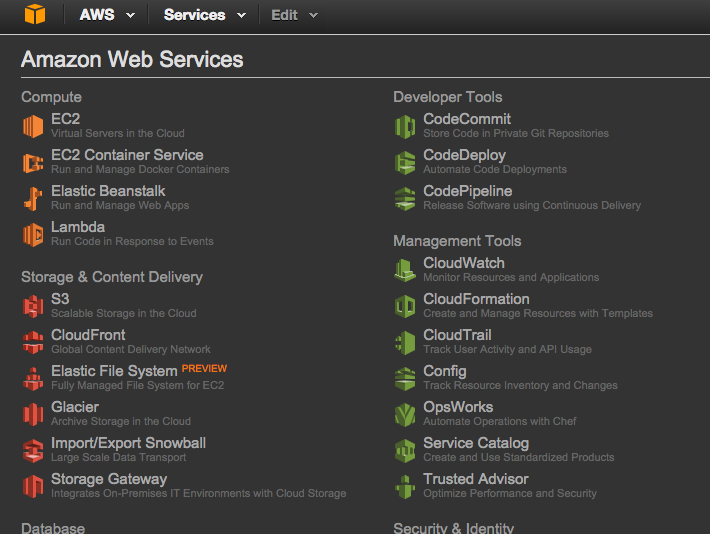This screenshot has width=710, height=534.
Task: Go to Elastic File System link
Action: click(114, 371)
